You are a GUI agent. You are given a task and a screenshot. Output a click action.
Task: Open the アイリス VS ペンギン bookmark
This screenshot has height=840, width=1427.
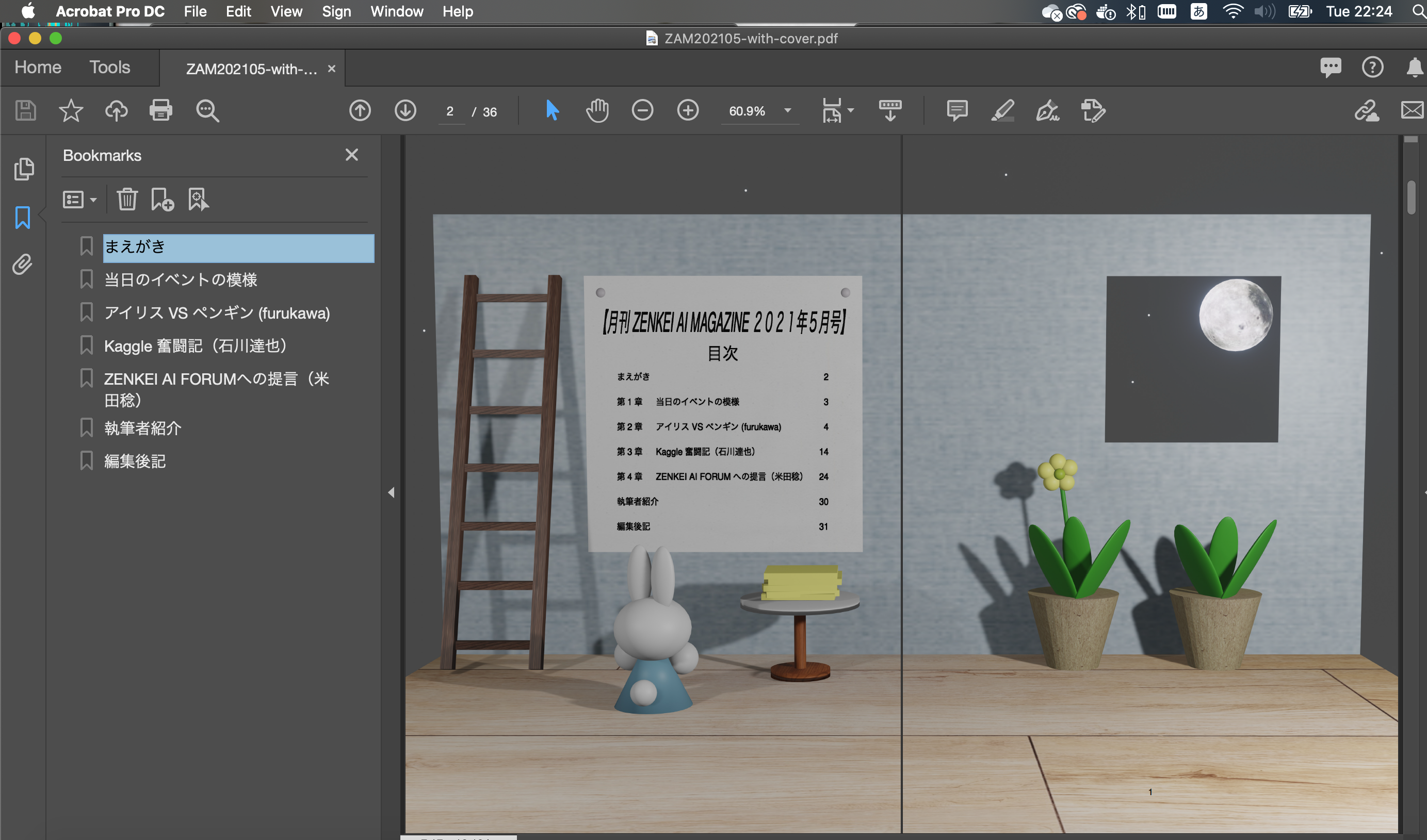(x=217, y=313)
